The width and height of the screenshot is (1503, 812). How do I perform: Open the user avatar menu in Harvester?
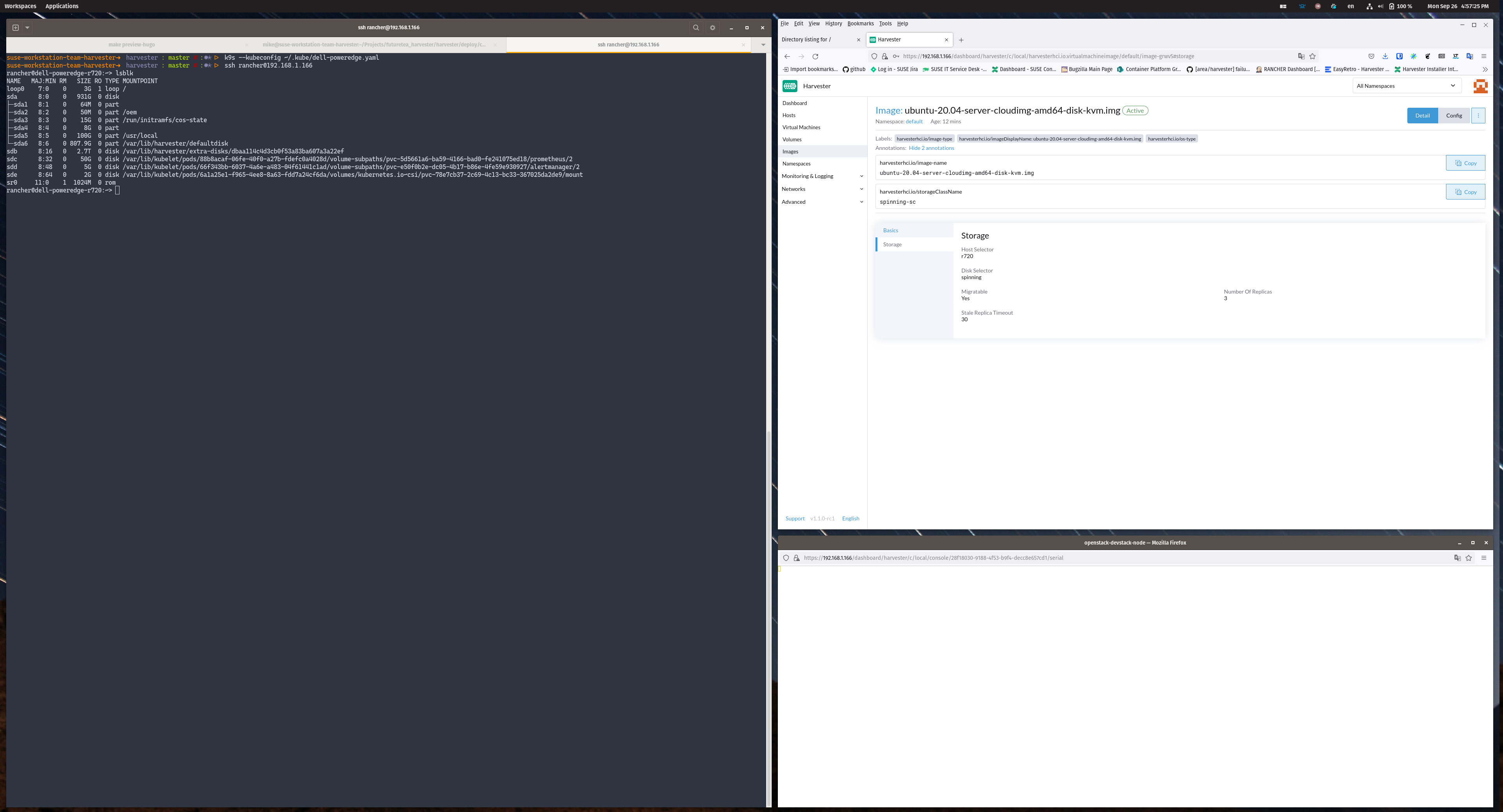click(x=1480, y=86)
